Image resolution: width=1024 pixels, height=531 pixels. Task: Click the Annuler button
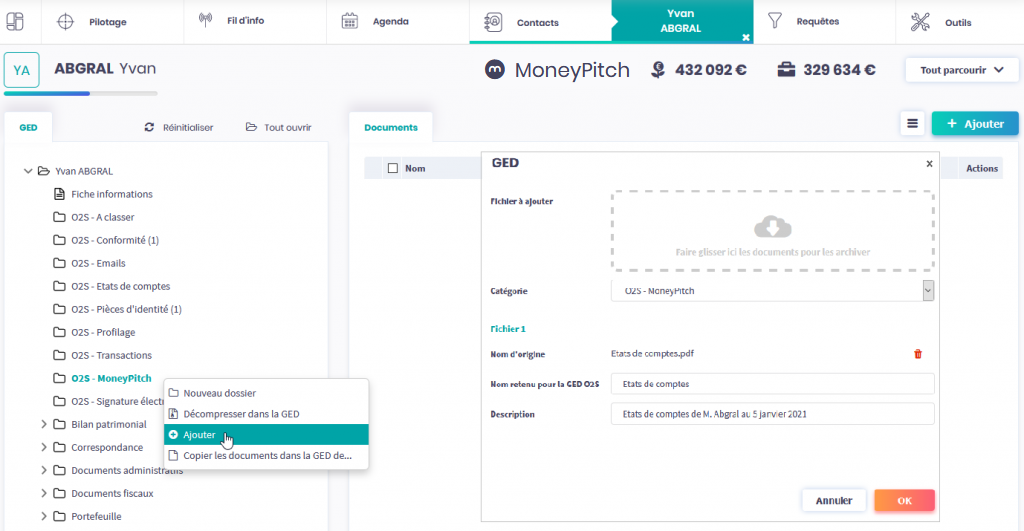[x=833, y=500]
